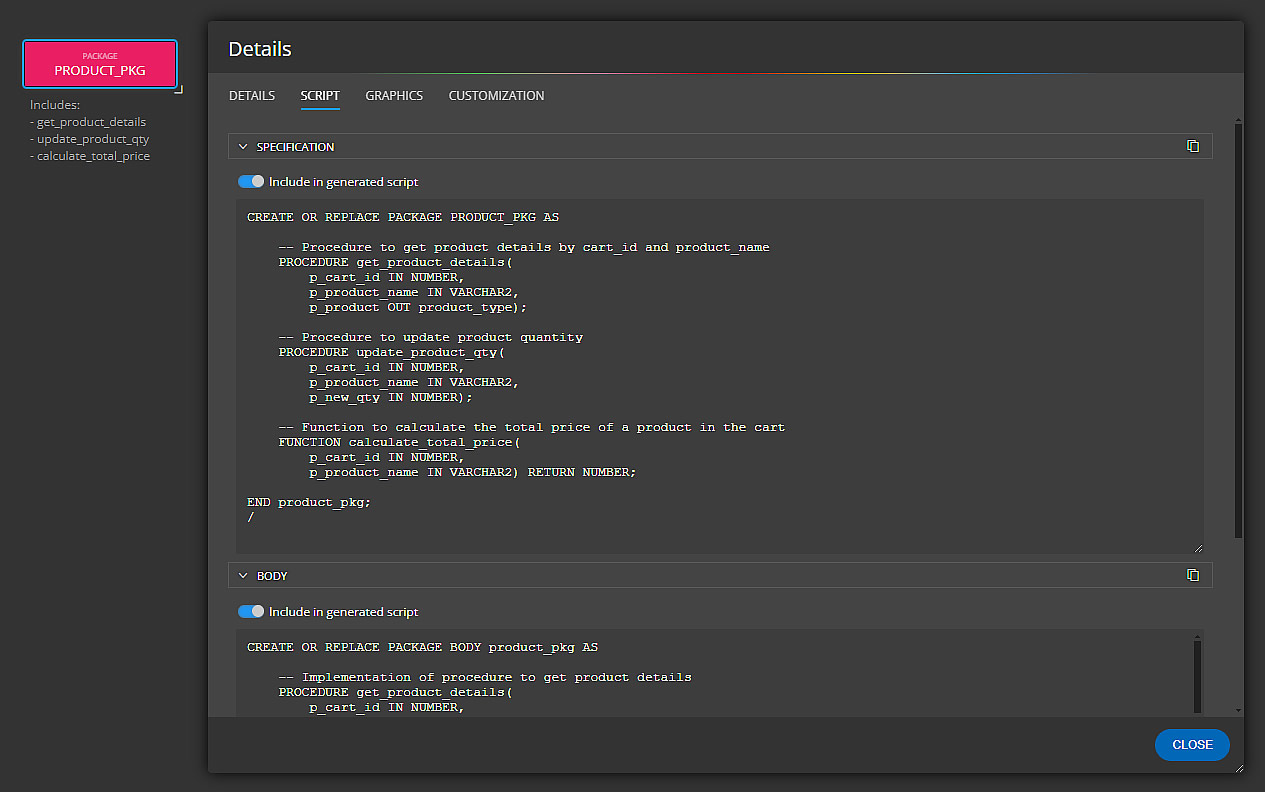Go to the CUSTOMIZATION tab
1265x792 pixels.
[x=496, y=95]
